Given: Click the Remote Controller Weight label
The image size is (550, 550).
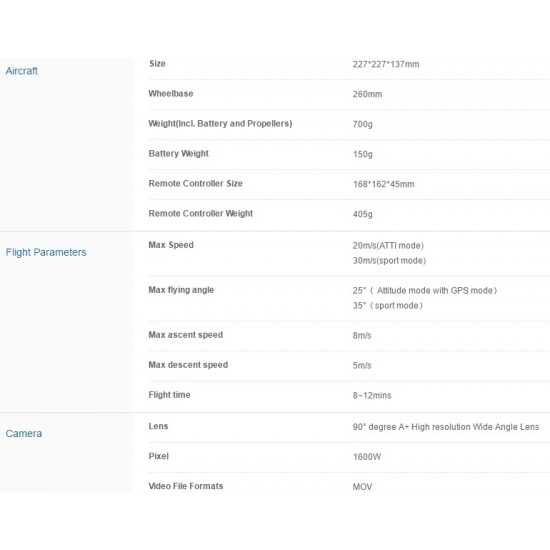Looking at the screenshot, I should pyautogui.click(x=201, y=214).
